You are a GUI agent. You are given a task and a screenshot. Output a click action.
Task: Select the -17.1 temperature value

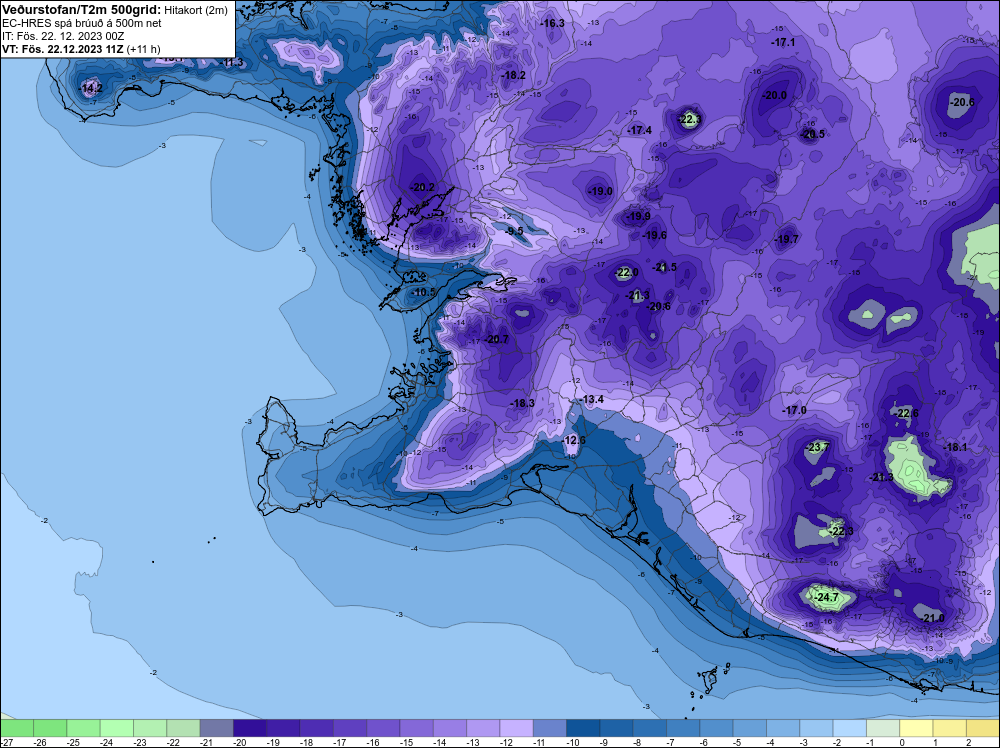[x=784, y=42]
